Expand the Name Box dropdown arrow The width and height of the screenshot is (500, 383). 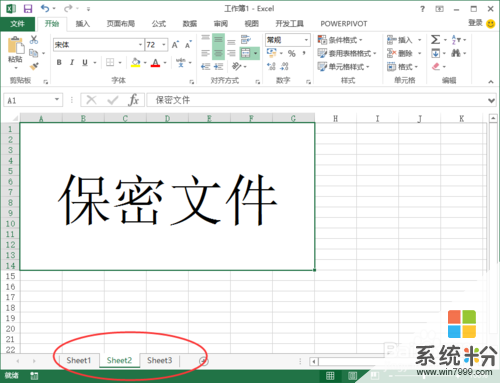[57, 100]
